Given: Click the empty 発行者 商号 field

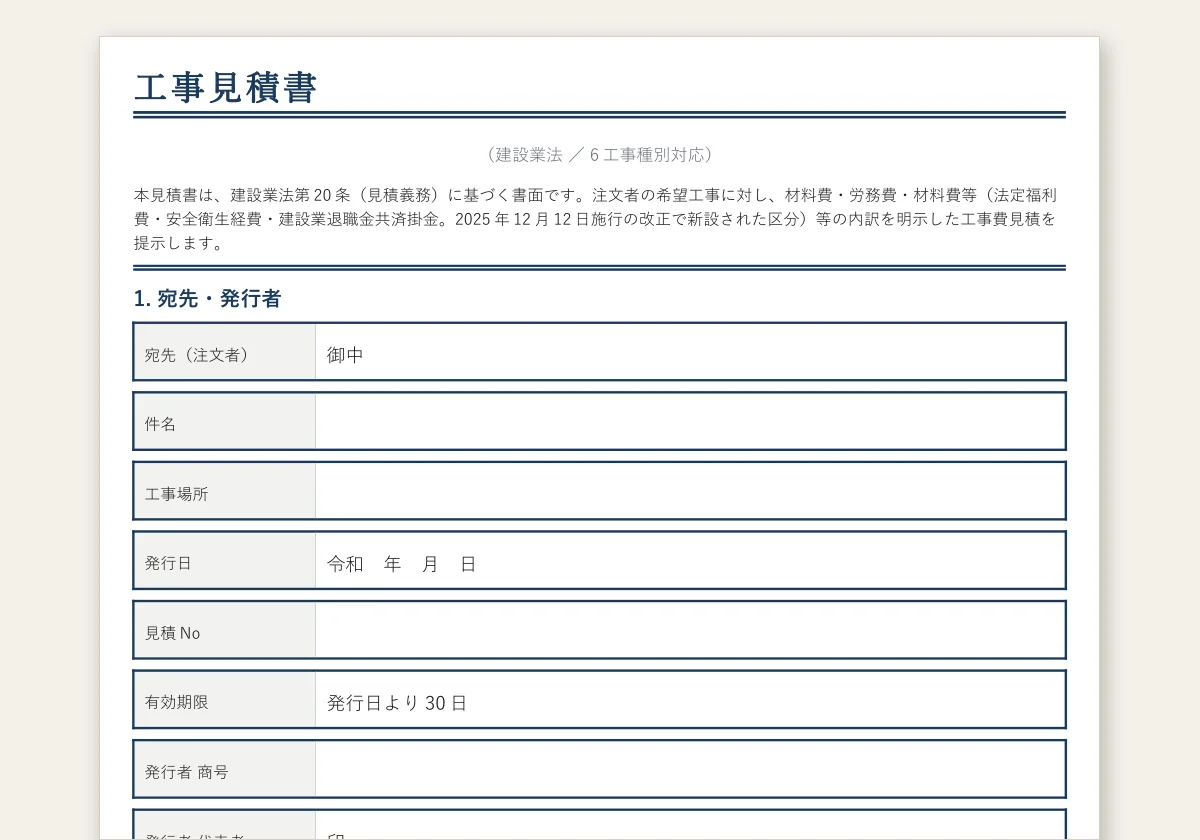Looking at the screenshot, I should click(x=690, y=769).
